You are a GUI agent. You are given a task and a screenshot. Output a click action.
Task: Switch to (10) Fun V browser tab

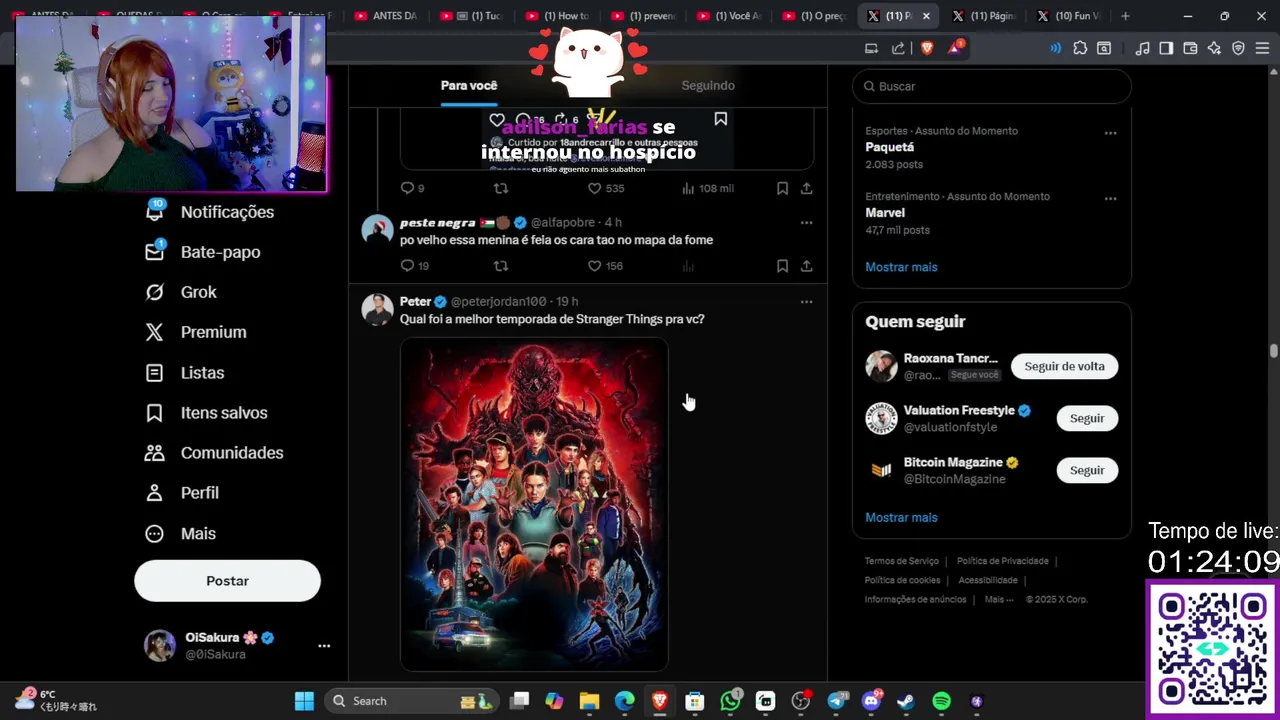(1069, 16)
